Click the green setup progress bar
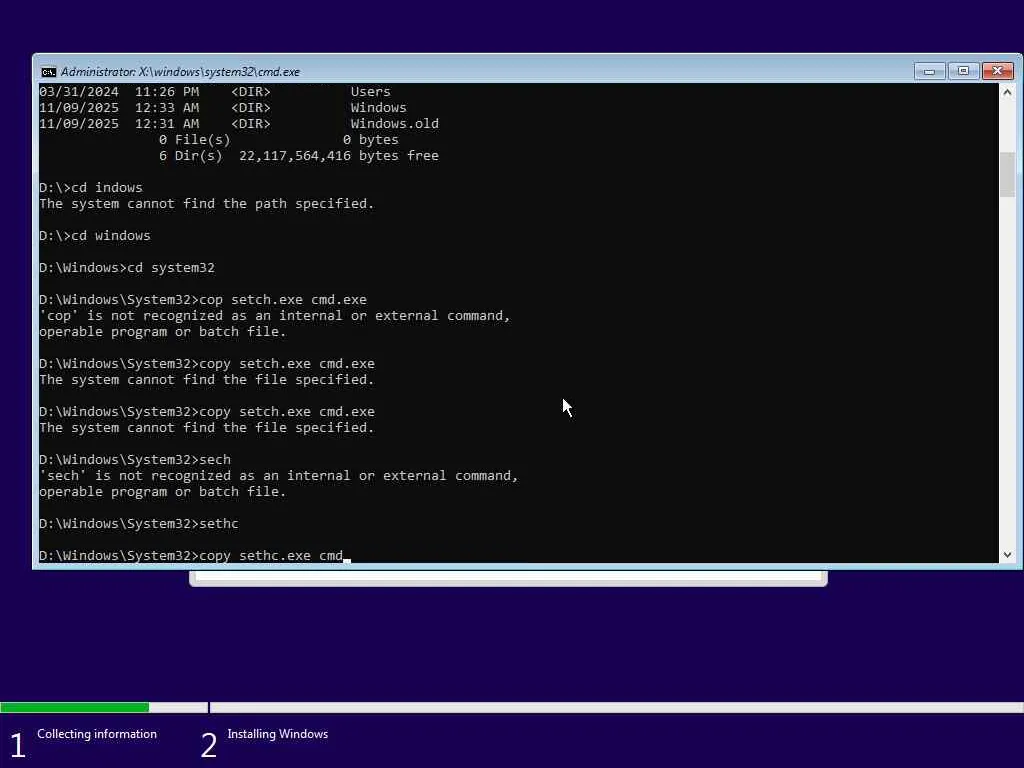The image size is (1024, 768). (x=74, y=707)
